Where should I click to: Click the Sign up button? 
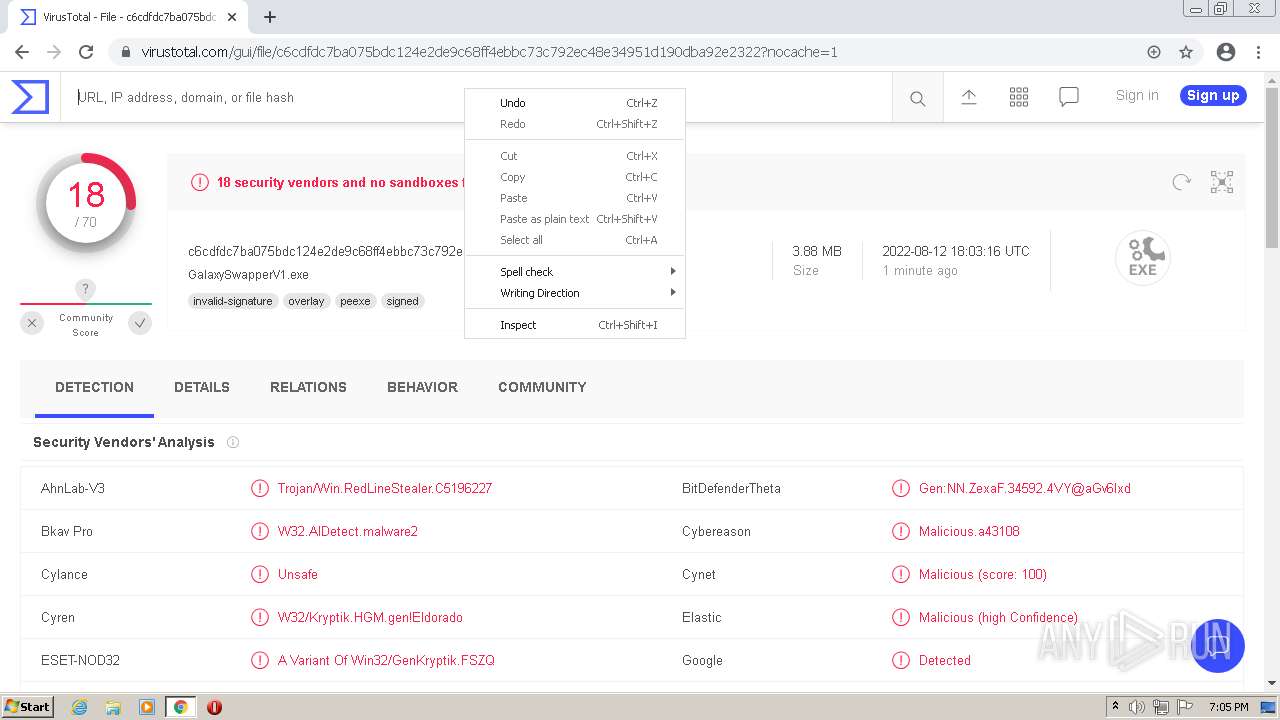pyautogui.click(x=1213, y=96)
